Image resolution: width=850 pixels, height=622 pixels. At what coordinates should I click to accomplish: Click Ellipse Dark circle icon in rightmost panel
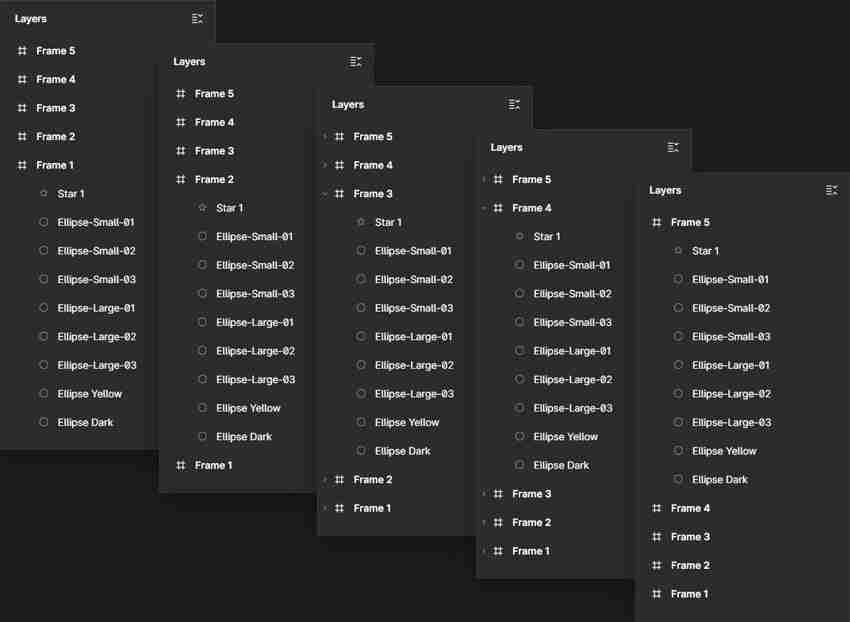tap(678, 479)
